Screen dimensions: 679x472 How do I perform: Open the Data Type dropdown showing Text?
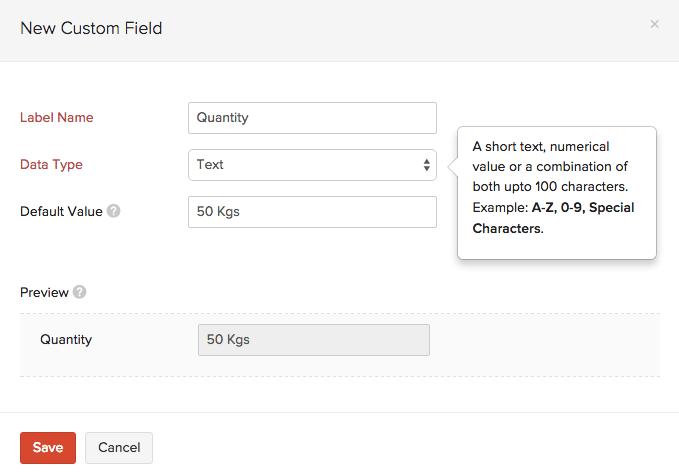(x=311, y=165)
